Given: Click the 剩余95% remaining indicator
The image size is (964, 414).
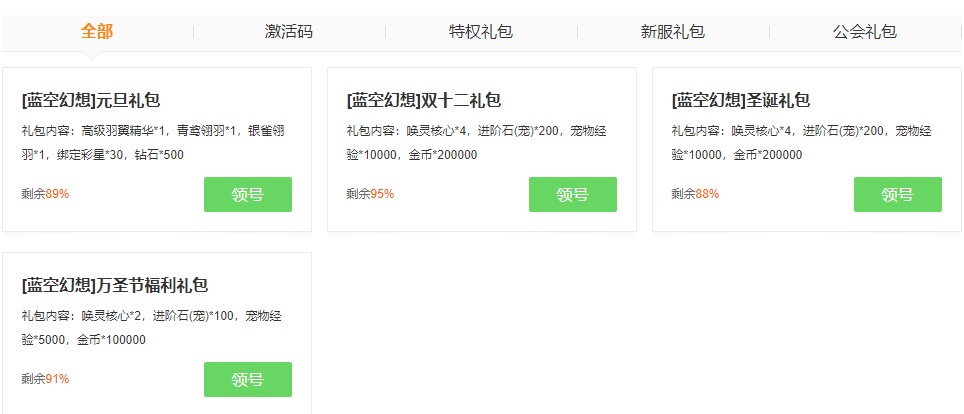Looking at the screenshot, I should (x=370, y=194).
